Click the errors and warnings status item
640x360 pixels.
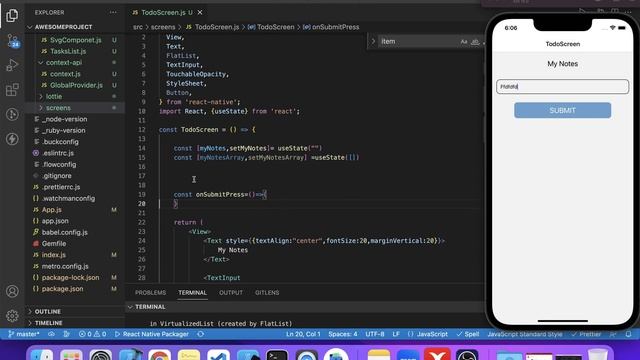pos(92,334)
